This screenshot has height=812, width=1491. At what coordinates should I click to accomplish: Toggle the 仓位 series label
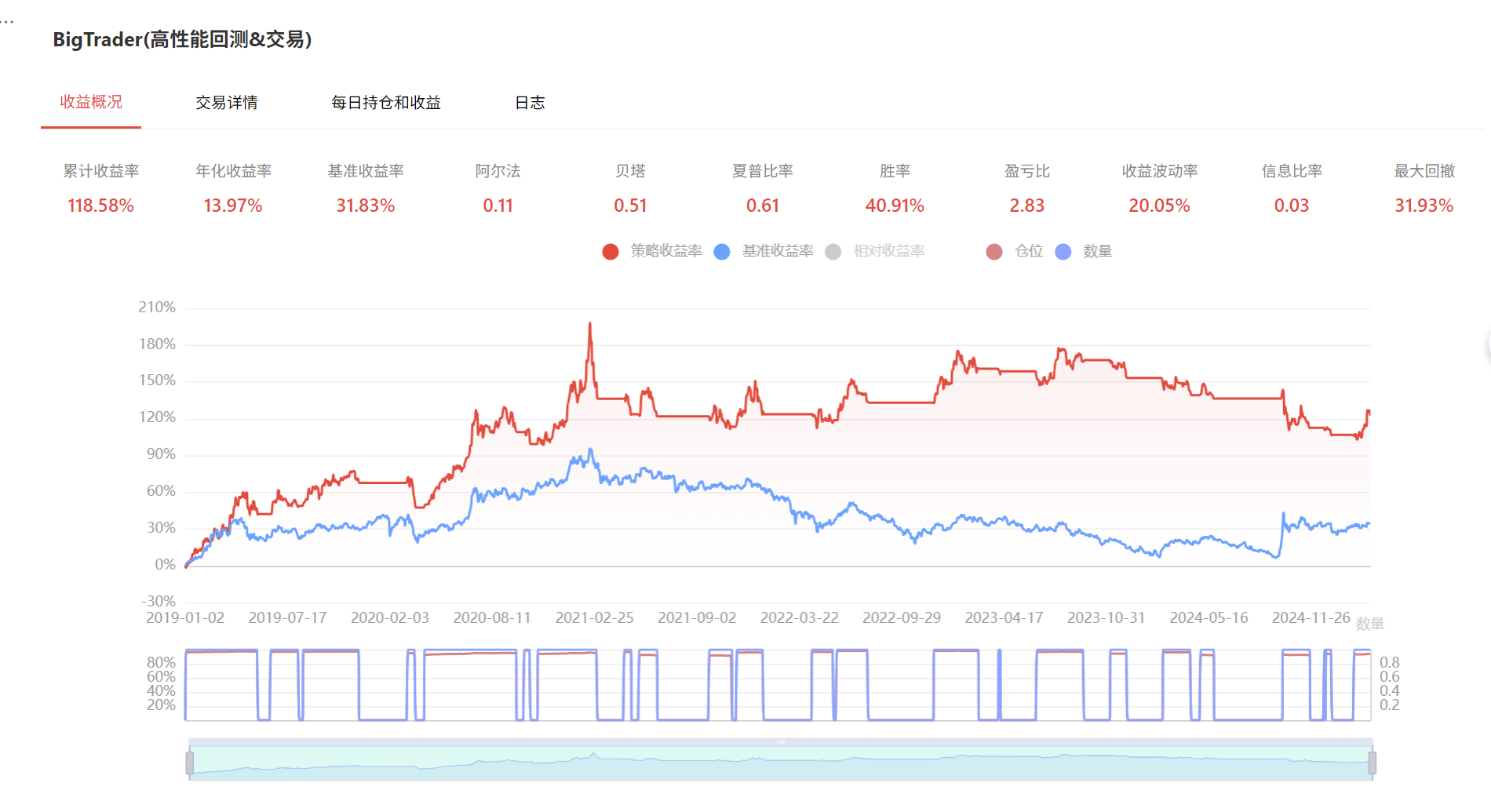tap(1029, 251)
